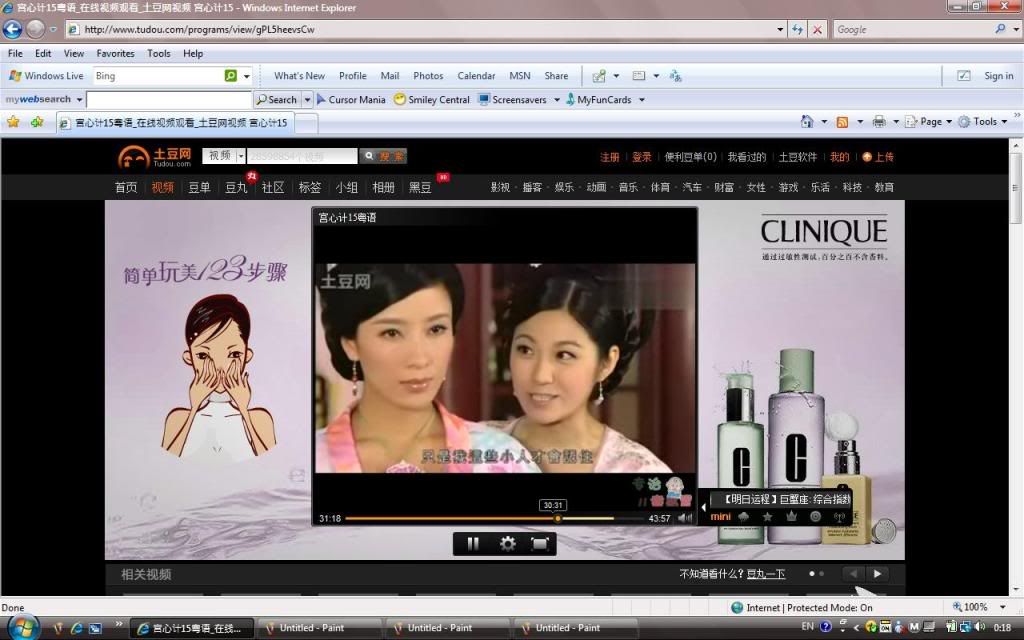Collapse the mini side panel arrow
The width and height of the screenshot is (1024, 640).
(x=703, y=507)
